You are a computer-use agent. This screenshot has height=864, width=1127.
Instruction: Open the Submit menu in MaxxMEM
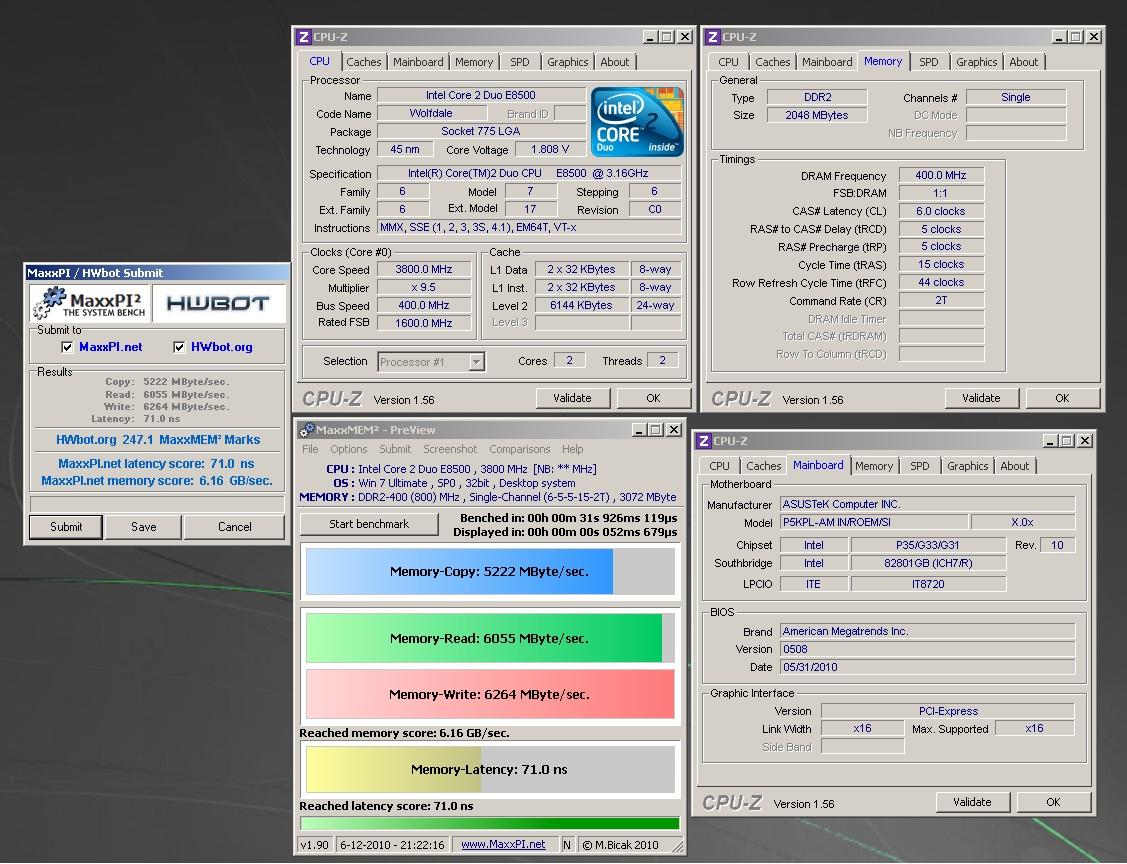coord(395,449)
